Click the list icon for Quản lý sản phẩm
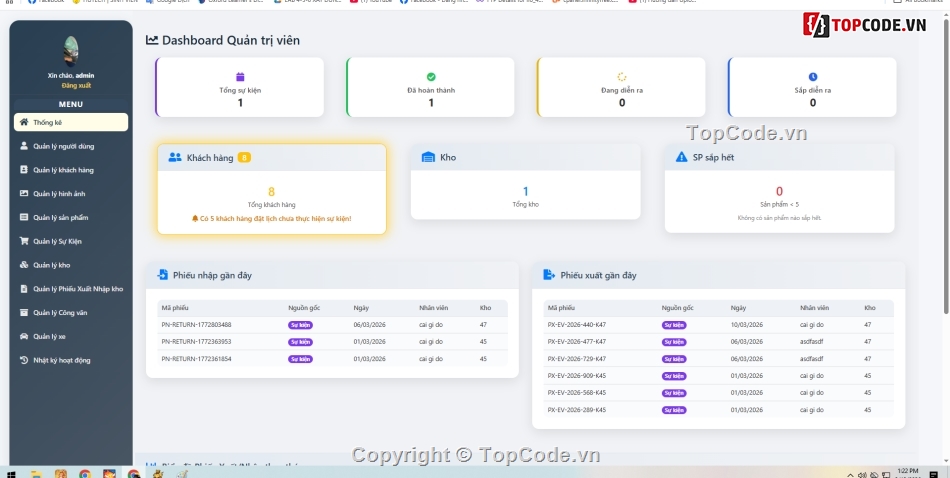This screenshot has width=950, height=478. (24, 217)
